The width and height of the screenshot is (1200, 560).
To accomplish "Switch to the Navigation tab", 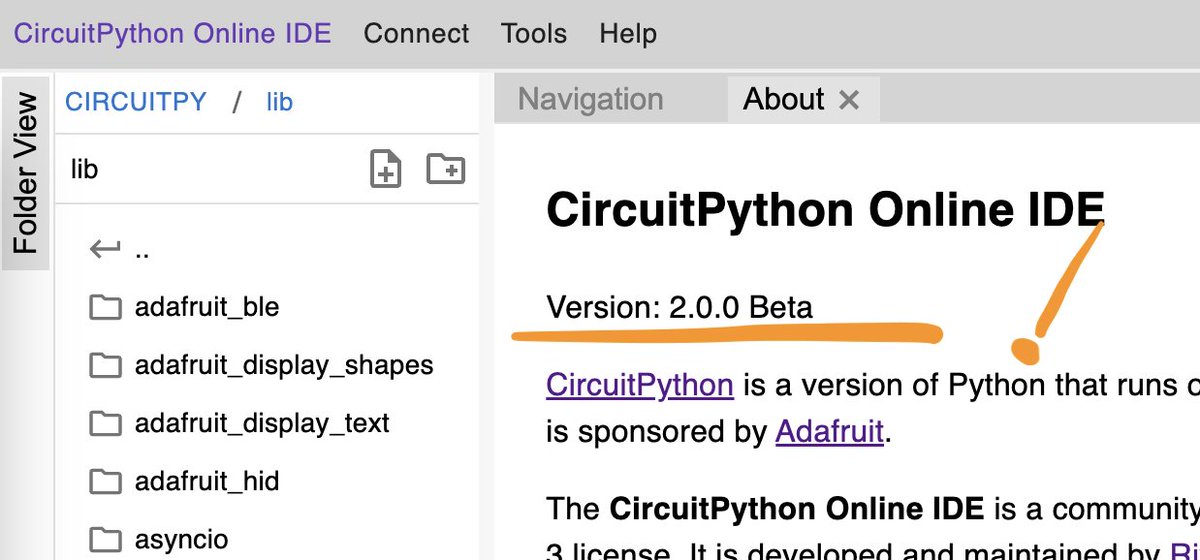I will [590, 99].
